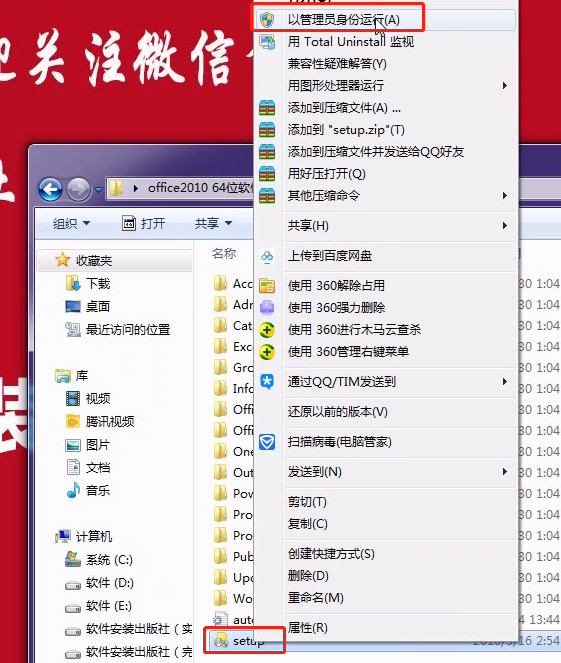This screenshot has width=561, height=663.
Task: Select the folder starting with 'Pow'
Action: (233, 493)
